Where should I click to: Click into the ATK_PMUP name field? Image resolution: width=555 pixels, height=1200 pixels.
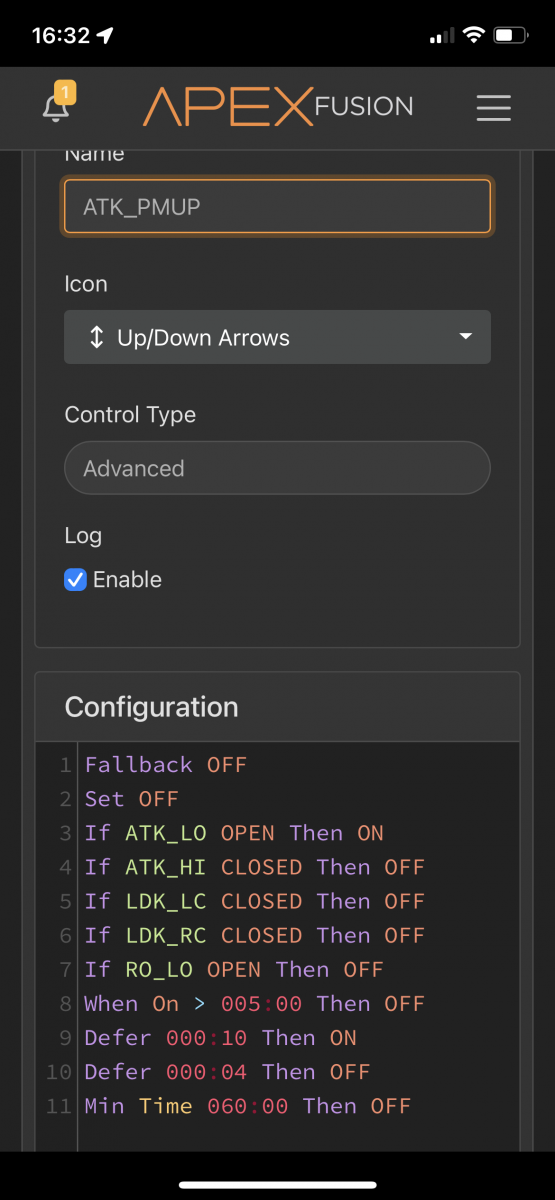[x=277, y=206]
